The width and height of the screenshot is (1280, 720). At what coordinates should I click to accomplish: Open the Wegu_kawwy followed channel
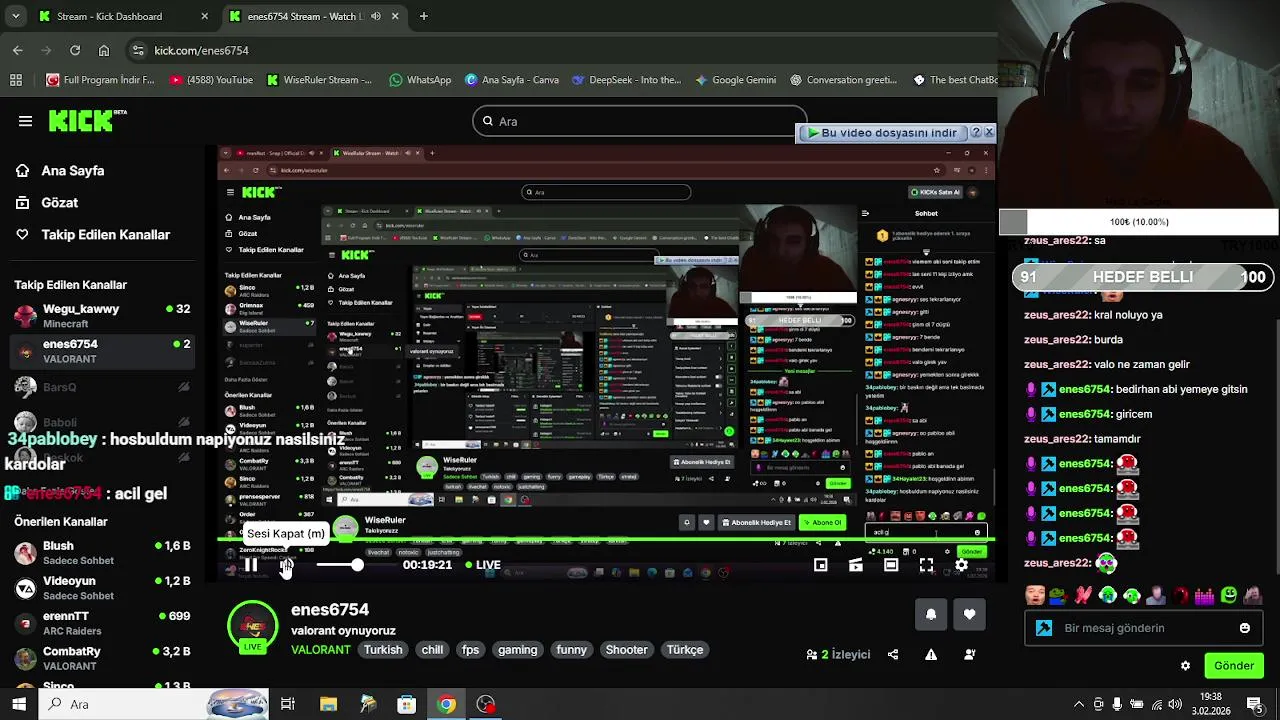coord(100,316)
